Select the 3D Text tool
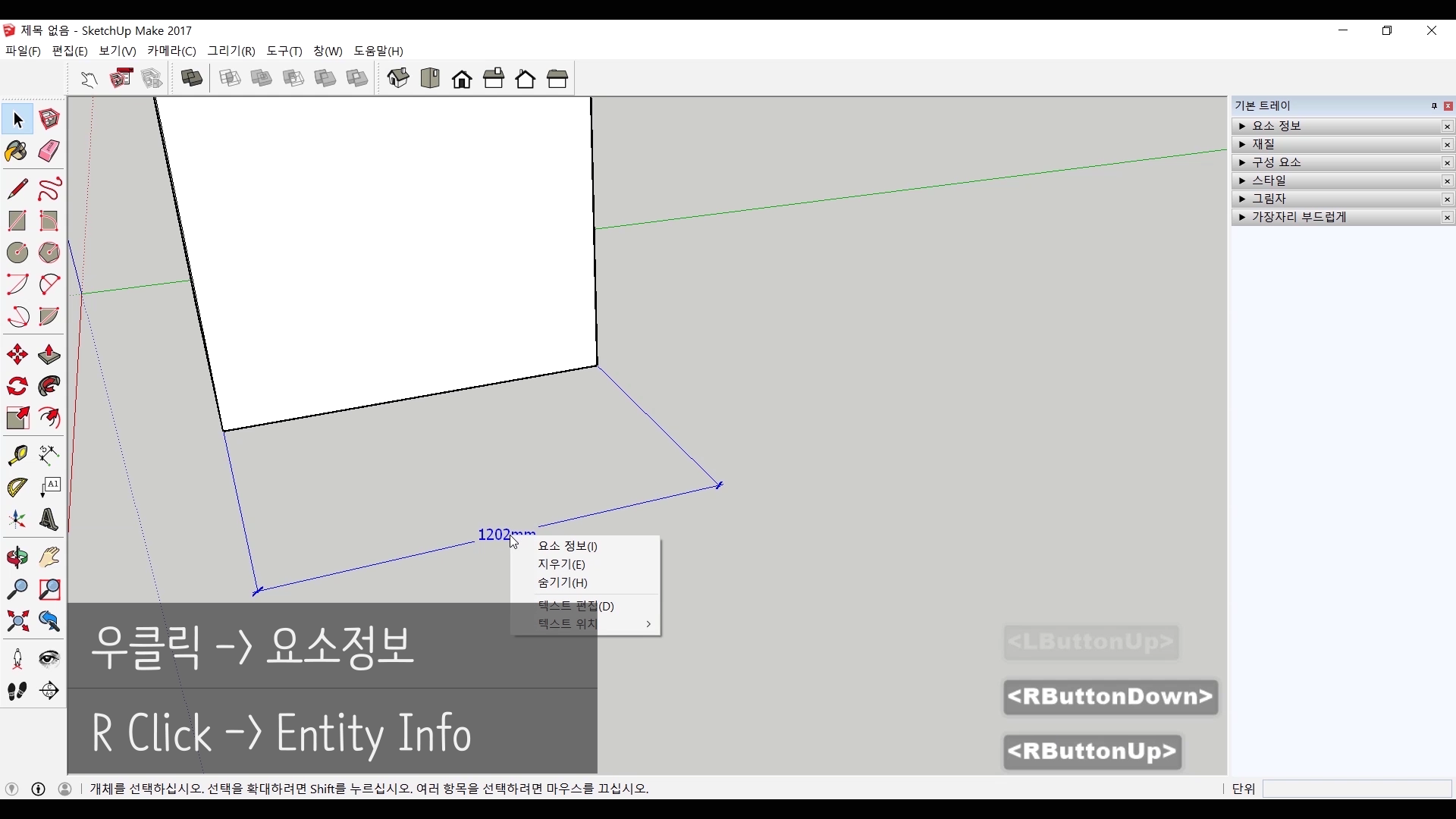 pos(49,519)
